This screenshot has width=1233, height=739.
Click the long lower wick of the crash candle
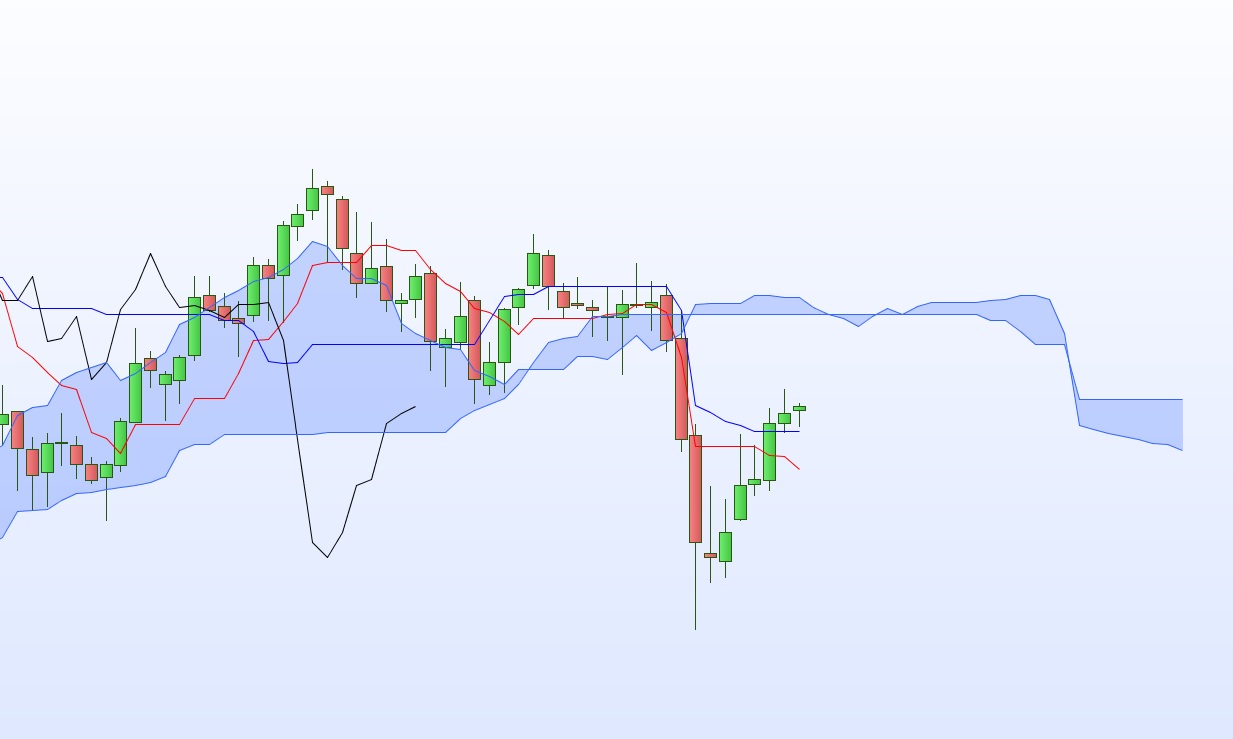(695, 586)
